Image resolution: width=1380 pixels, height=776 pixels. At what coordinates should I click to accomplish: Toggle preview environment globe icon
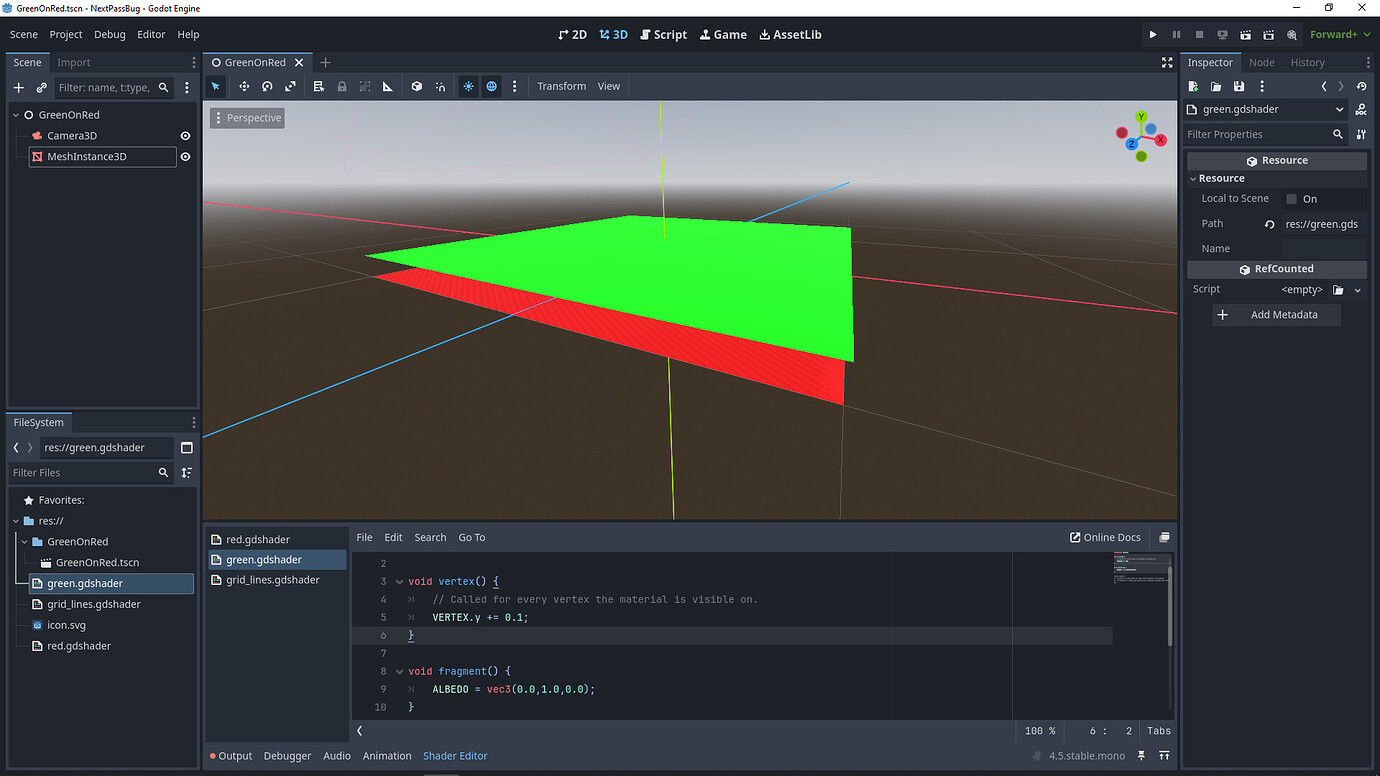point(492,86)
